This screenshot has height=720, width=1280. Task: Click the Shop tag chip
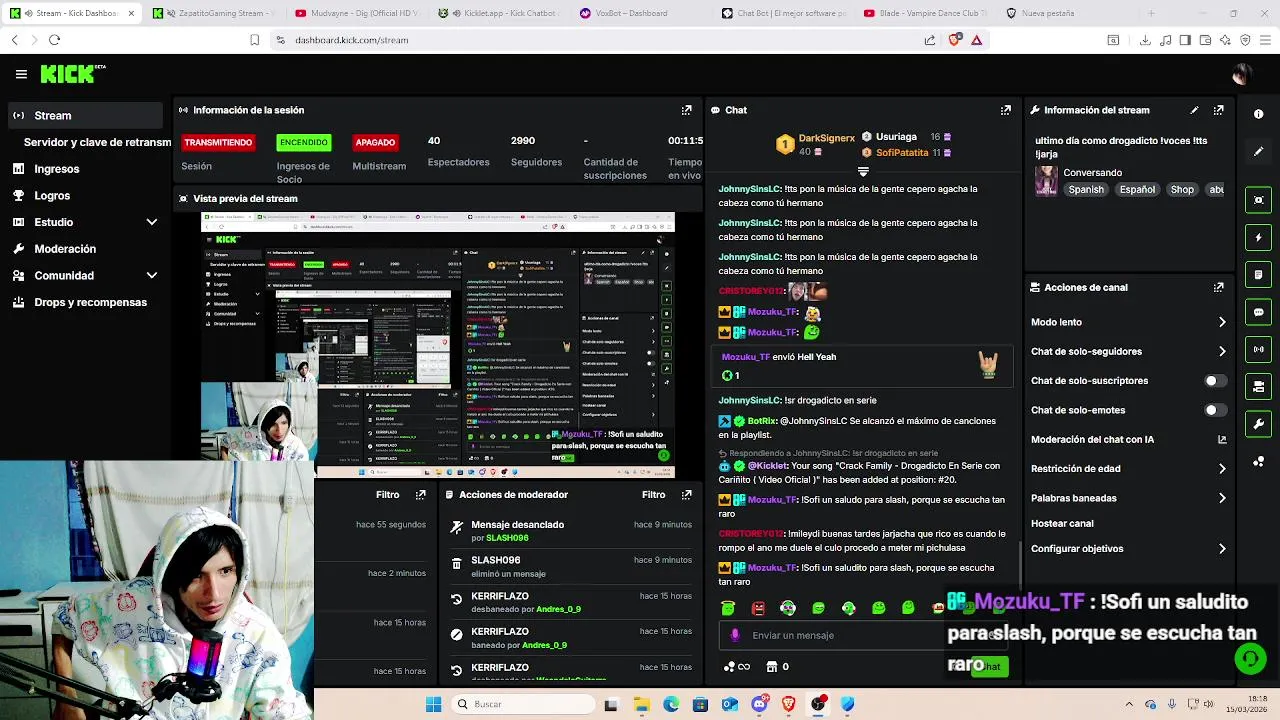(1182, 189)
